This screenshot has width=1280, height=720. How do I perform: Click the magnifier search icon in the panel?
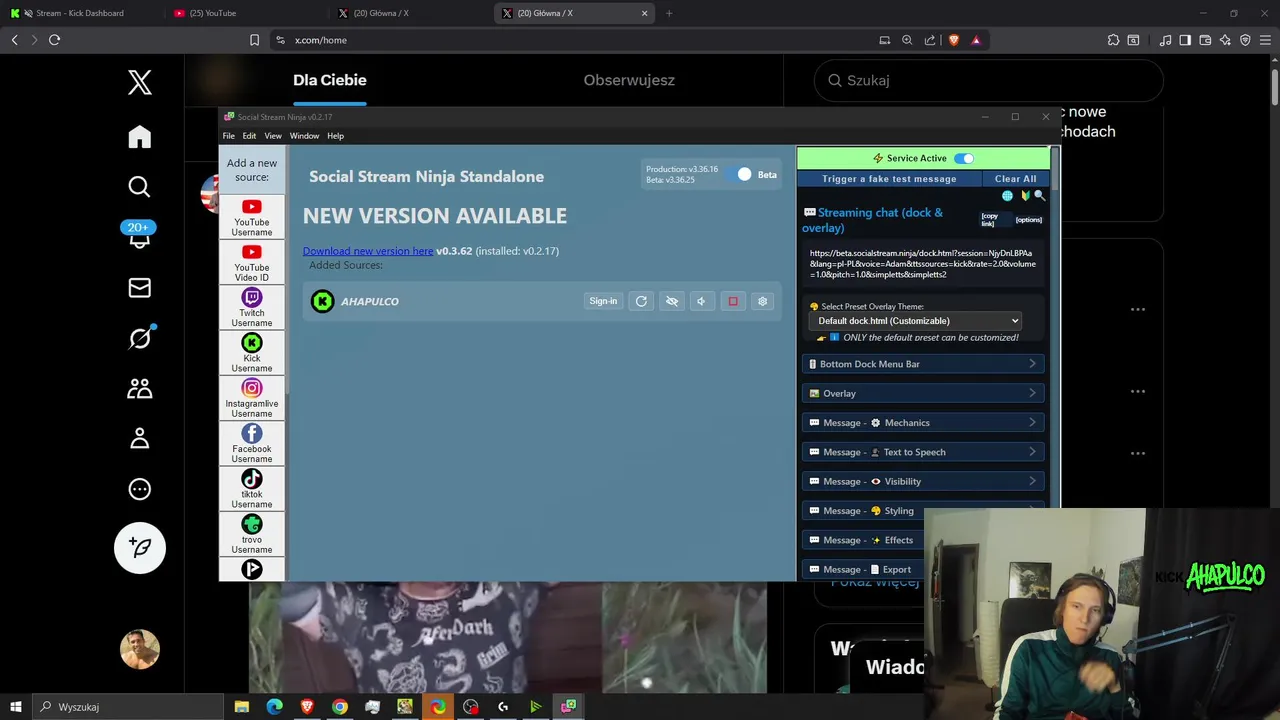tap(1039, 196)
